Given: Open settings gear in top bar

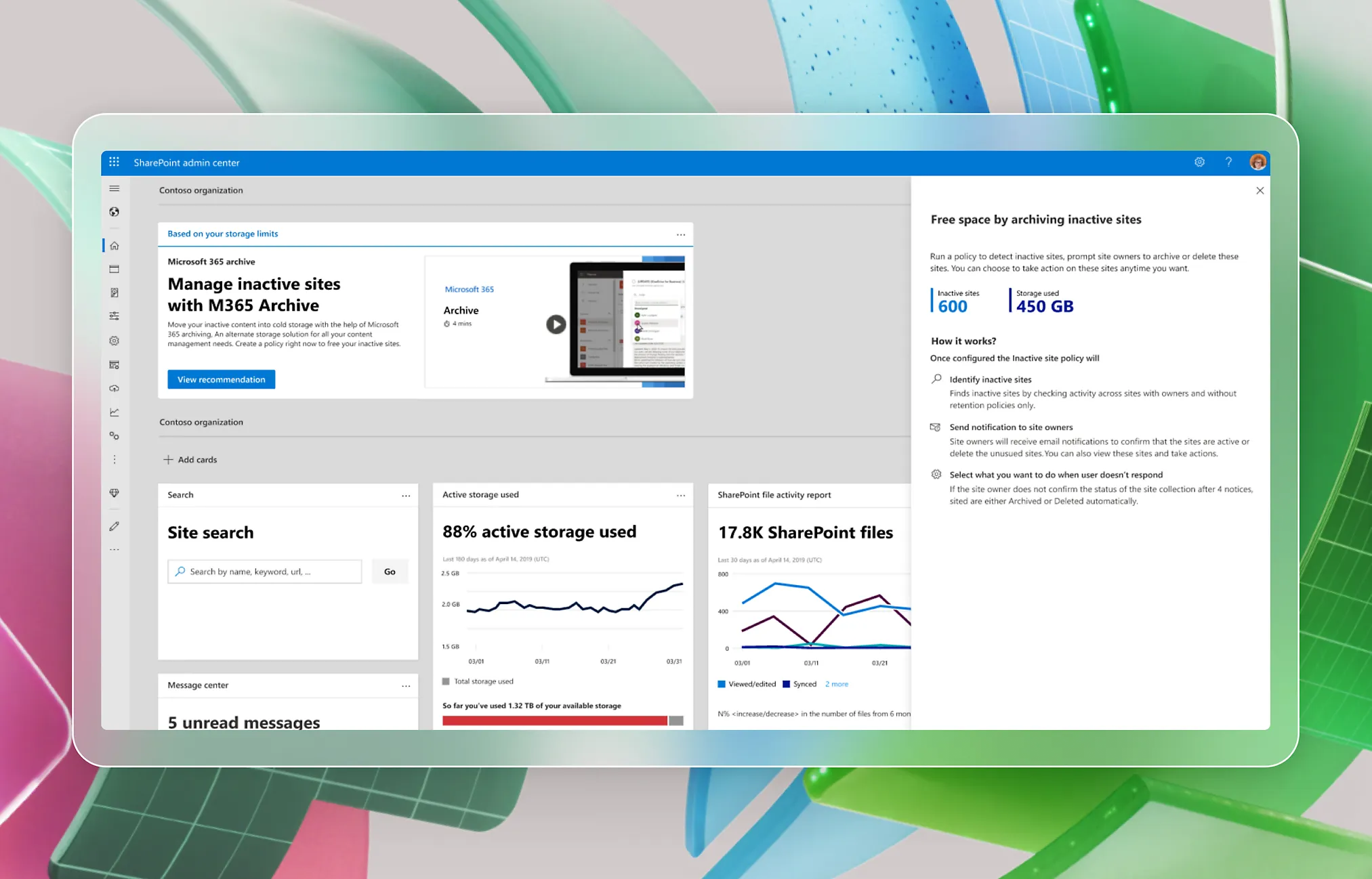Looking at the screenshot, I should coord(1199,163).
